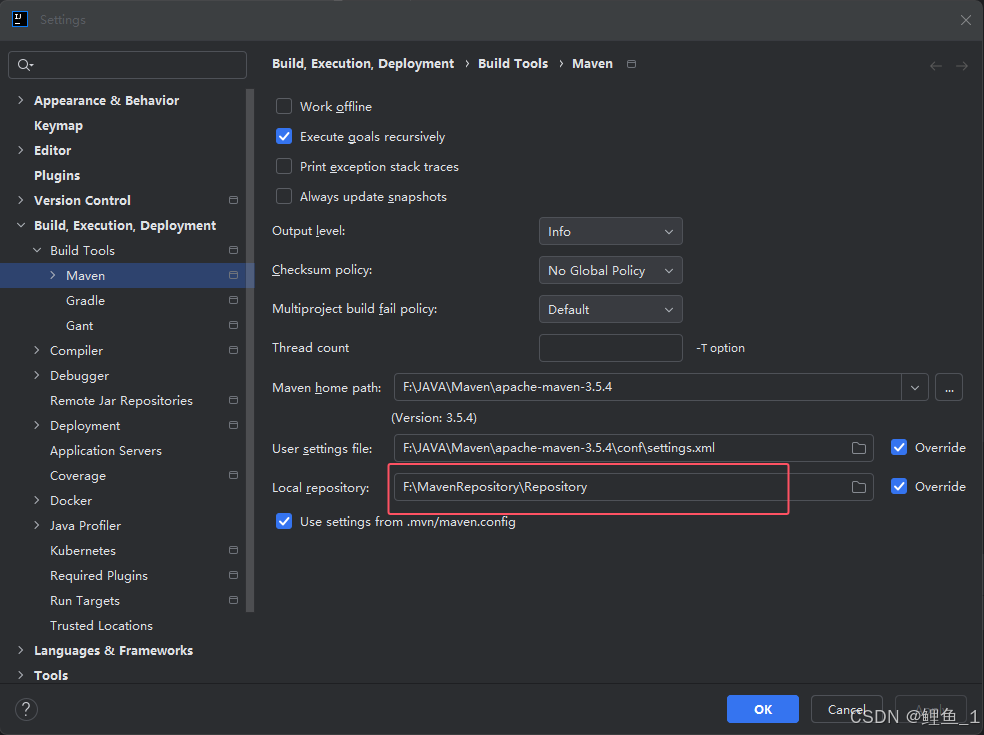The height and width of the screenshot is (735, 984).
Task: Click project icon beside Required Plugins
Action: 233,576
